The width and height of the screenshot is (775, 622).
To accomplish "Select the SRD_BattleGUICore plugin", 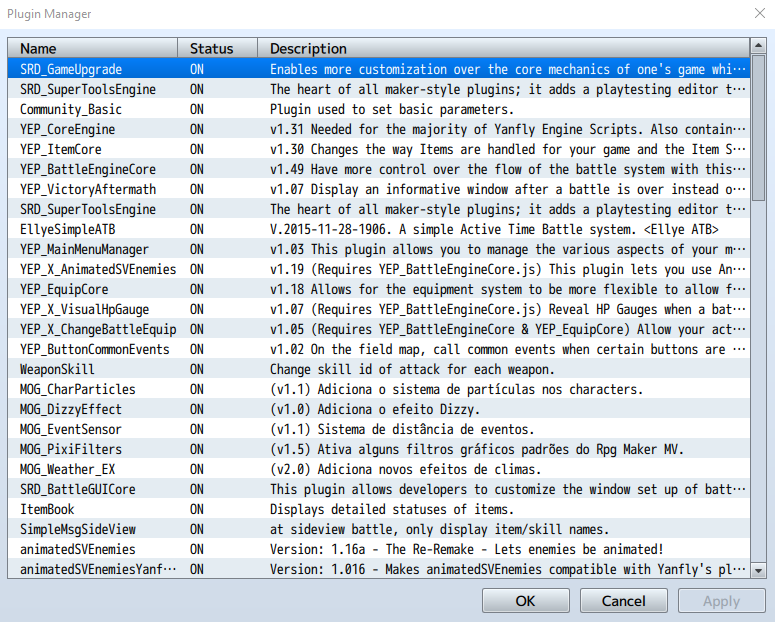I will [379, 489].
